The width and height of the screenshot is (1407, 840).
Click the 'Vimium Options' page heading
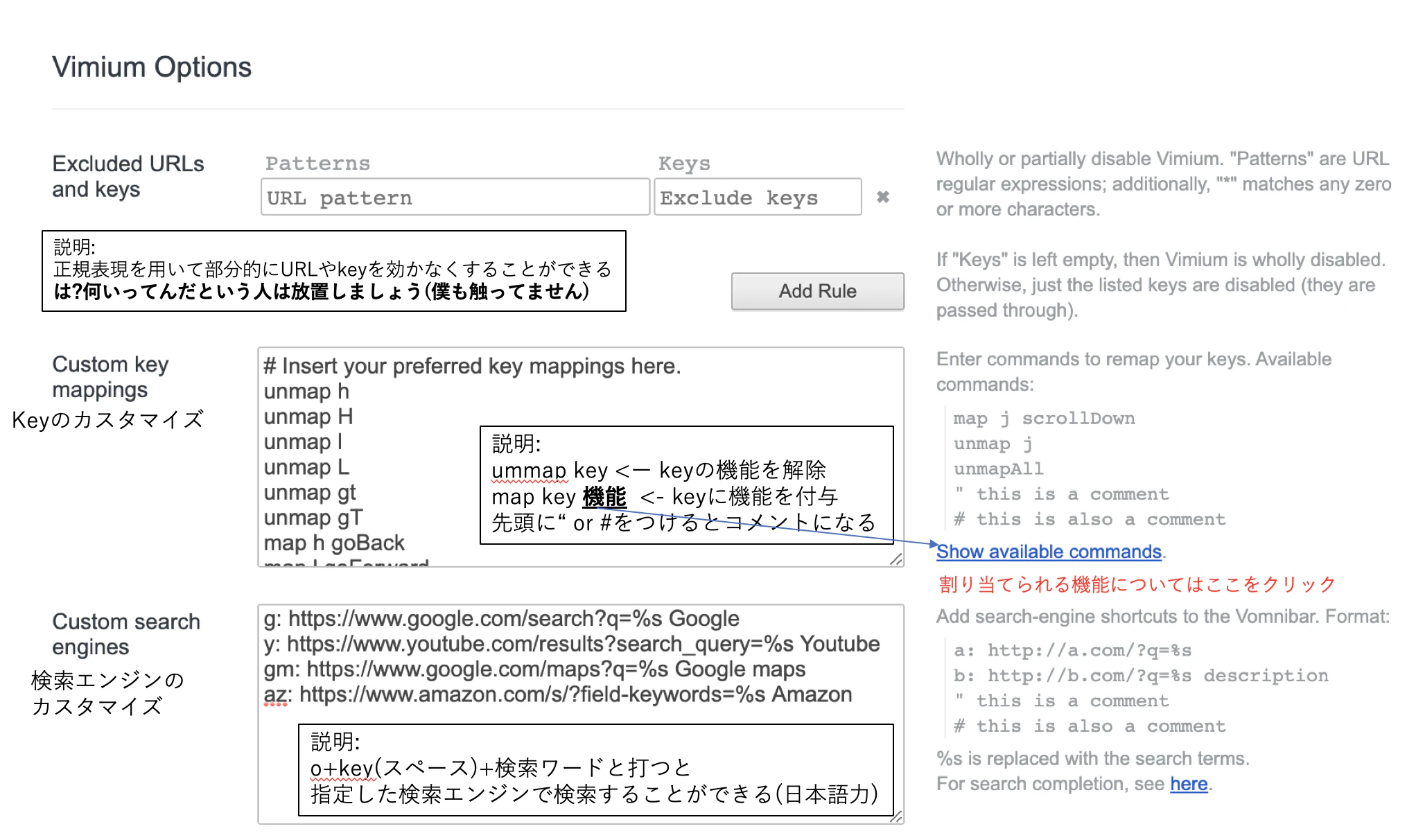pos(152,67)
